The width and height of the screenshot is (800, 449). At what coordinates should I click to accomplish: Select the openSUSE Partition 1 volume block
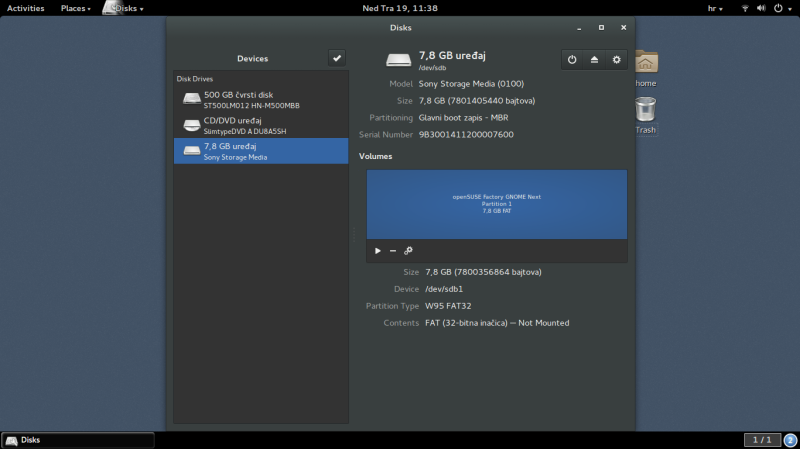point(496,204)
